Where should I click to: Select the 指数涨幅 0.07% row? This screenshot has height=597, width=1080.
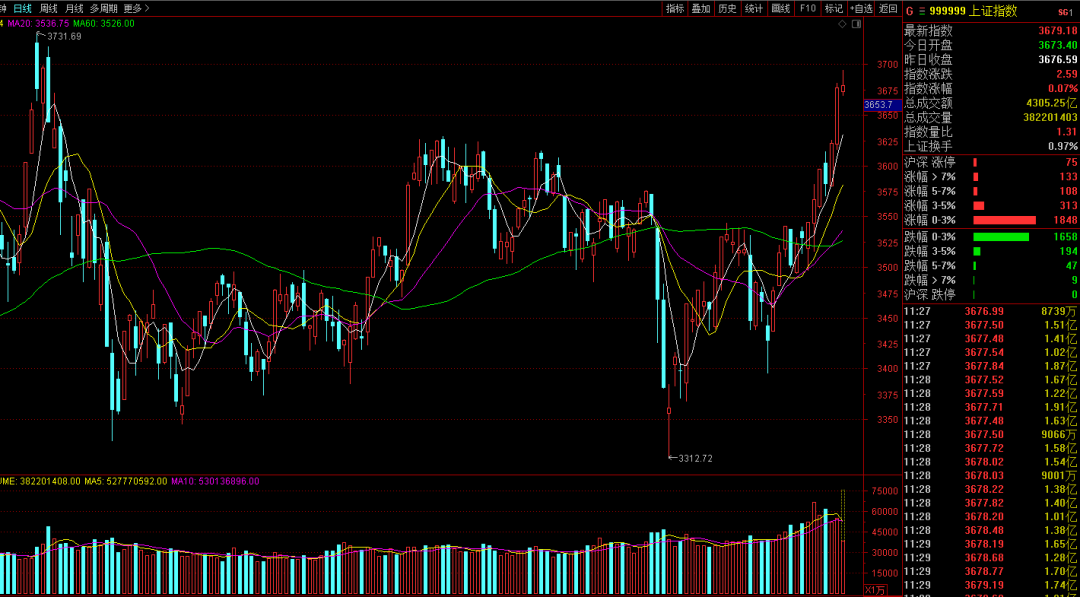[x=991, y=88]
